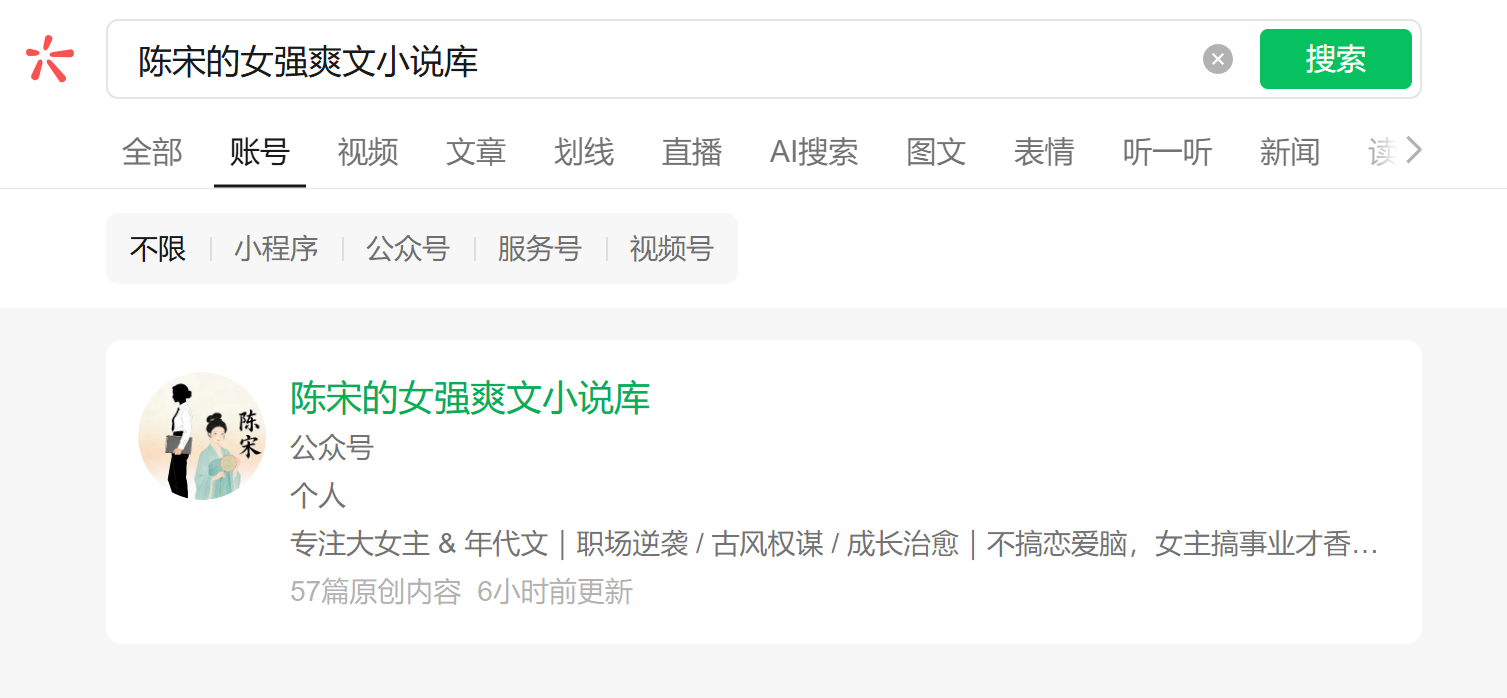Open the 陈宋的女强爽文小说库 account link
Image resolution: width=1507 pixels, height=698 pixels.
point(470,398)
